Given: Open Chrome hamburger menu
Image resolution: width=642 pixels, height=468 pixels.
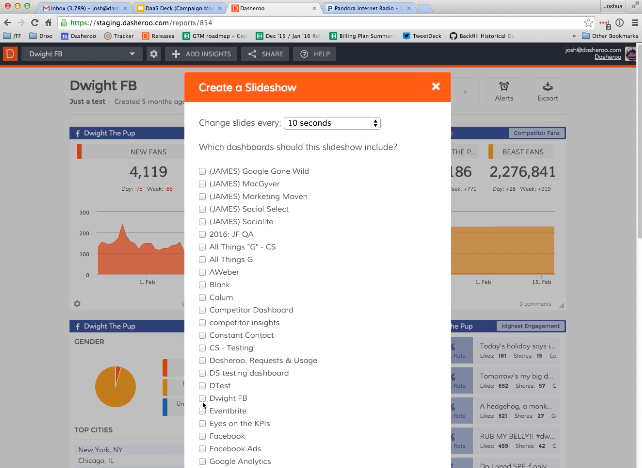Looking at the screenshot, I should [635, 23].
